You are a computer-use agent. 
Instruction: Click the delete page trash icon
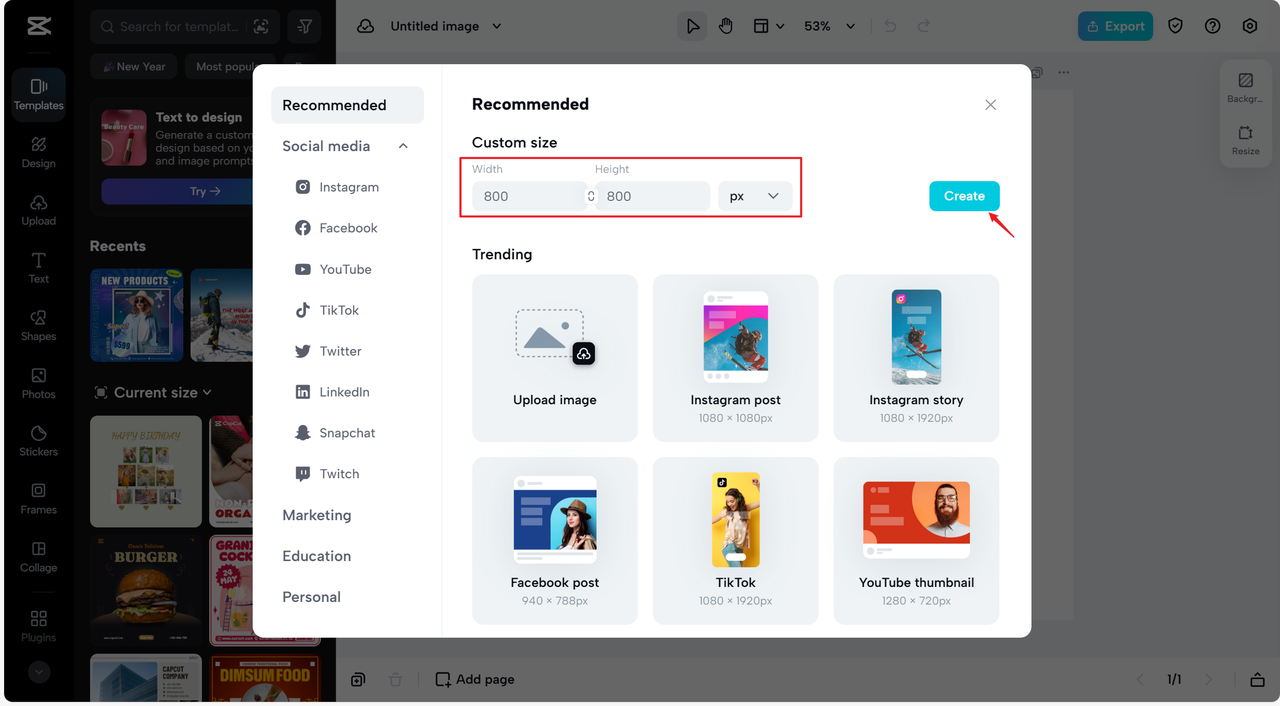coord(395,680)
